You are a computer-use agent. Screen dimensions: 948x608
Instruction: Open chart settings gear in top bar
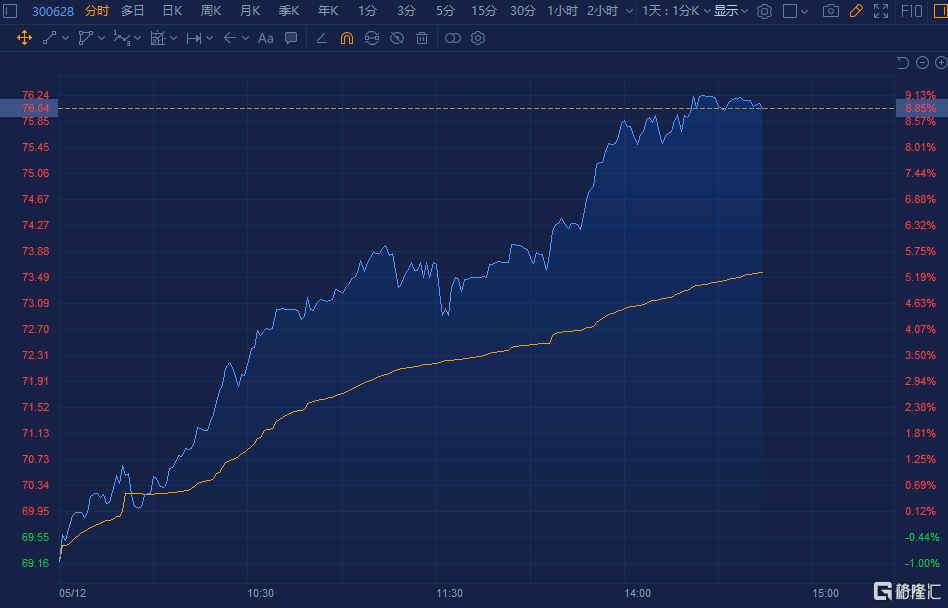point(764,11)
